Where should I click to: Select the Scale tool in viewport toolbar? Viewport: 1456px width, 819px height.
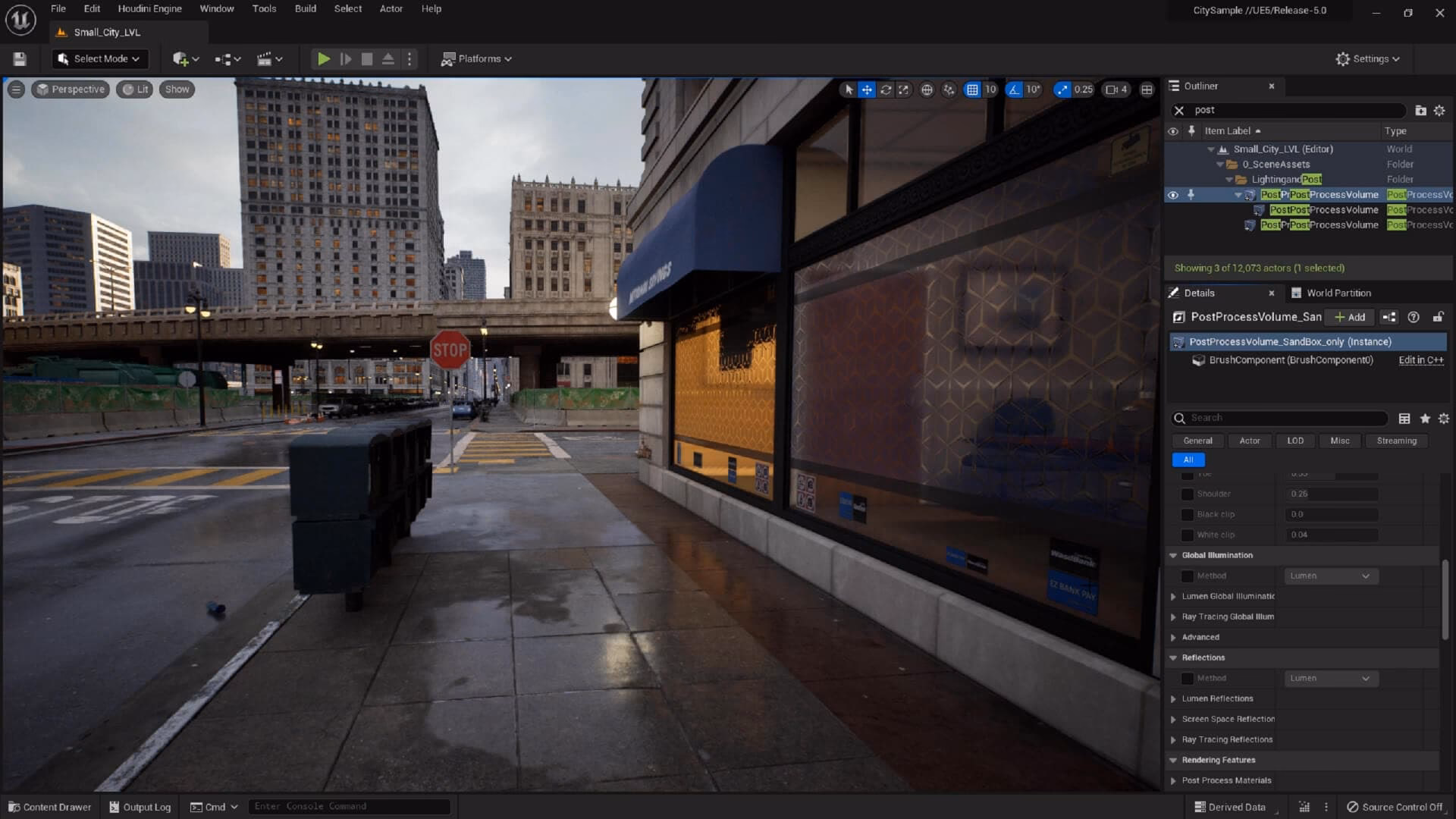point(904,89)
